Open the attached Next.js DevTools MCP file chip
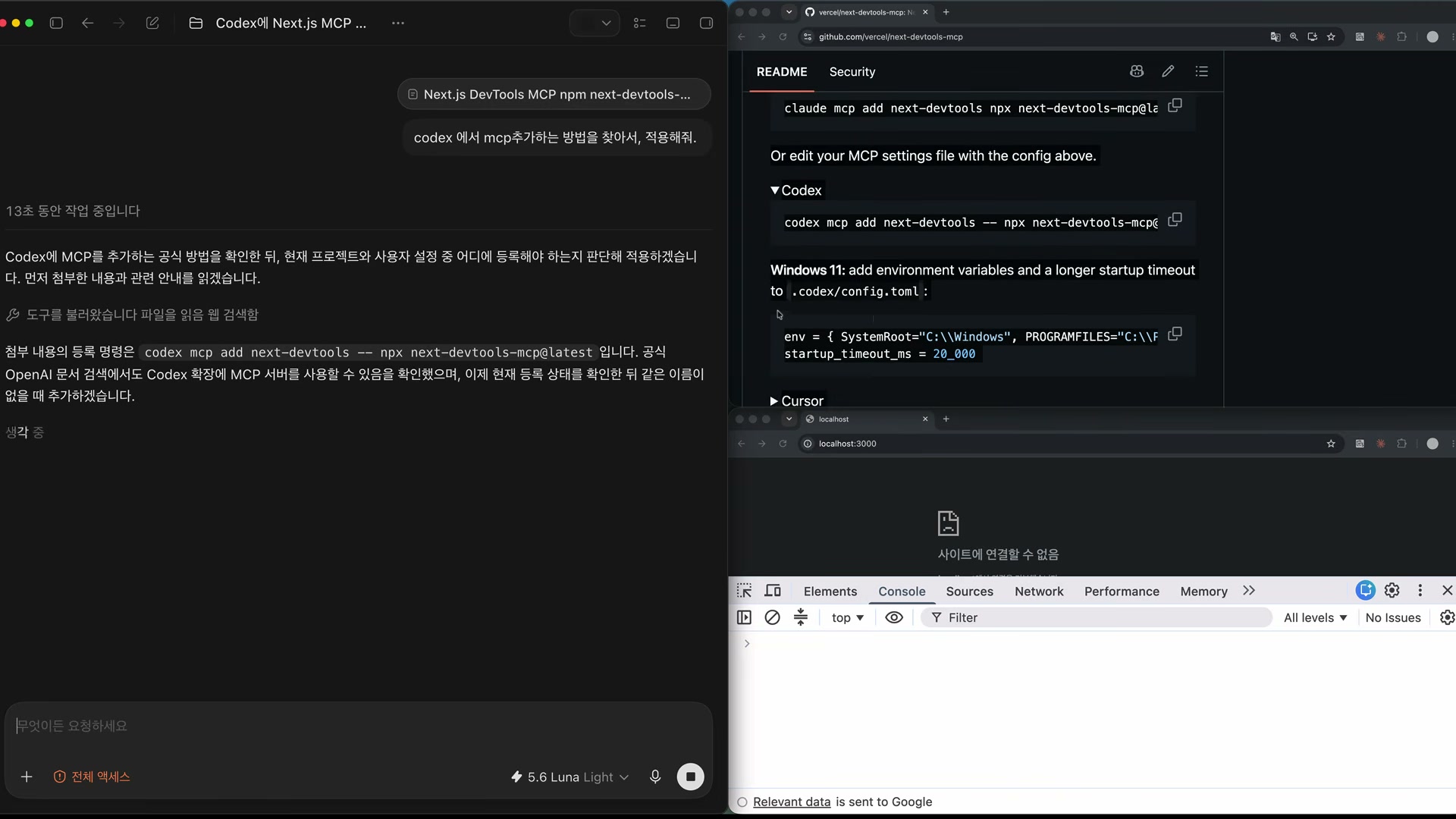1456x819 pixels. (554, 94)
